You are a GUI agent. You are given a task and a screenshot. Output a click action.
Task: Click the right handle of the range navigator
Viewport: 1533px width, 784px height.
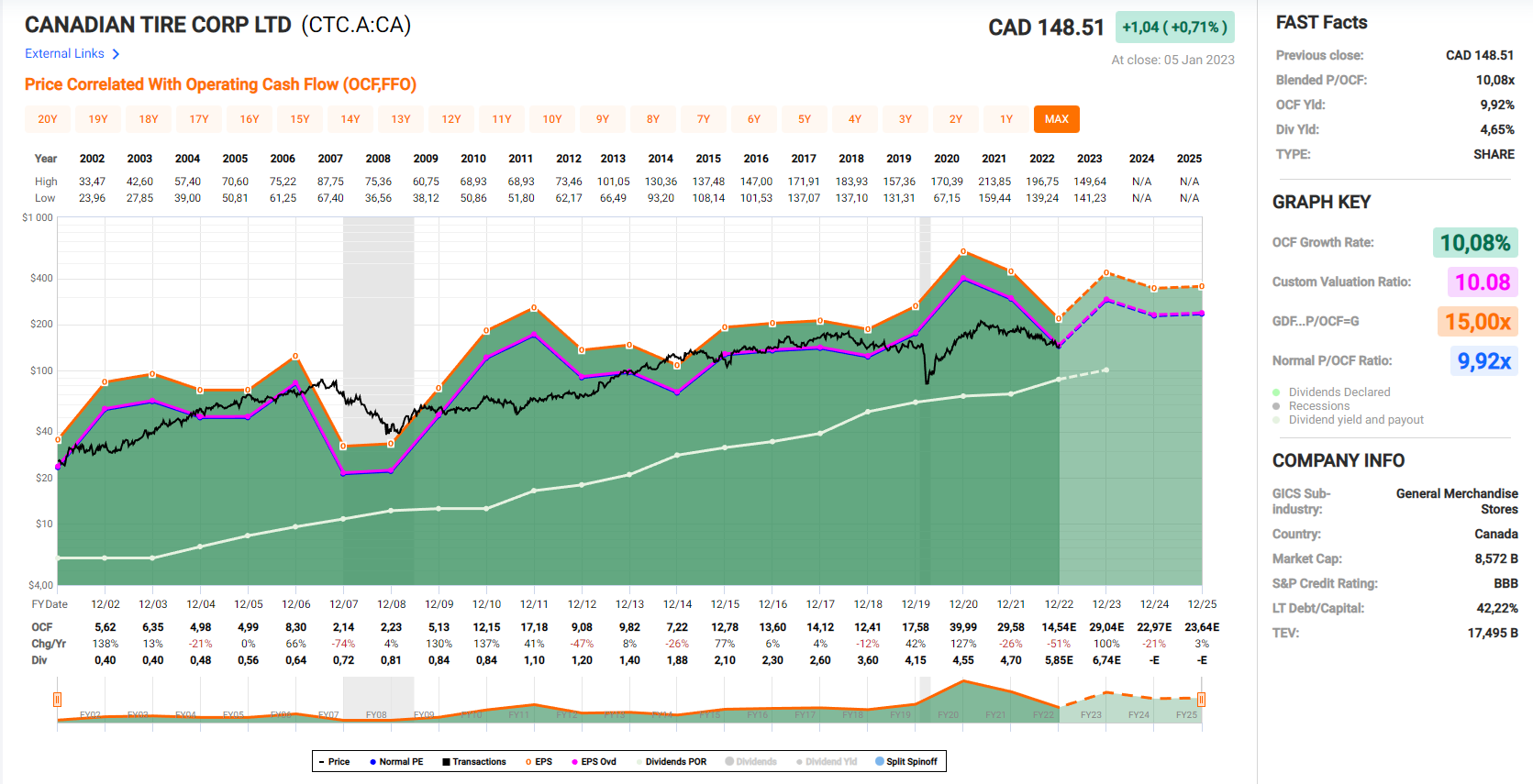[1201, 700]
